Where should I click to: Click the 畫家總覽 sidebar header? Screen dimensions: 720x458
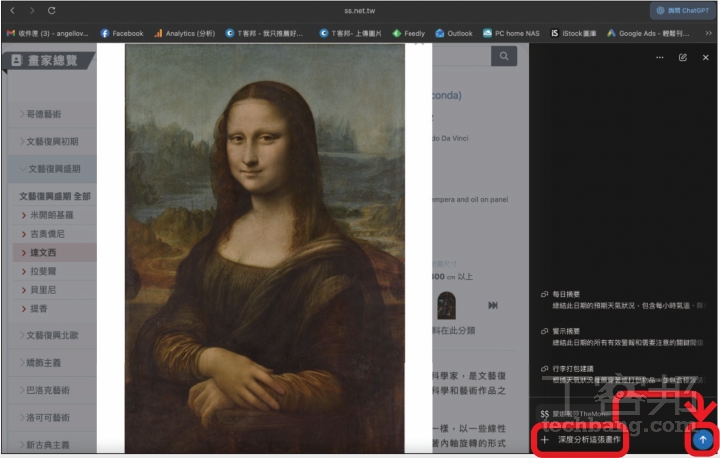[x=48, y=60]
